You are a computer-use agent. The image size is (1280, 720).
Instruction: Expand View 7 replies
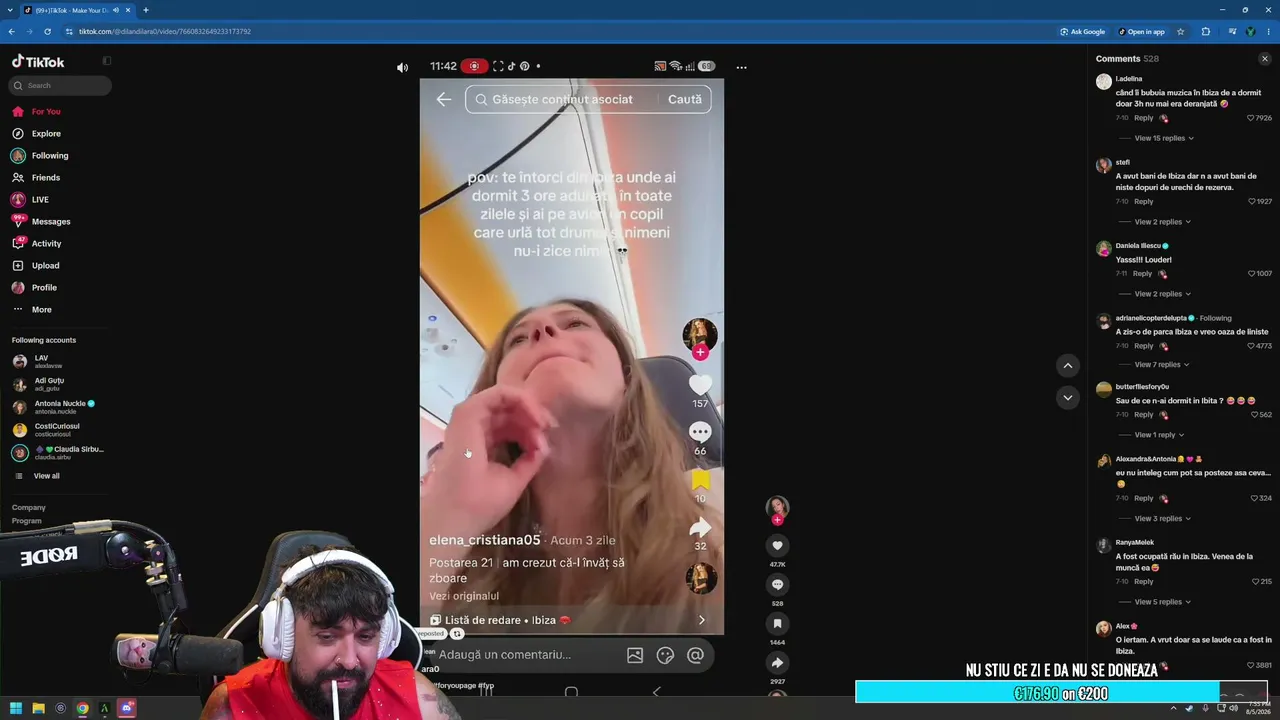click(1162, 365)
